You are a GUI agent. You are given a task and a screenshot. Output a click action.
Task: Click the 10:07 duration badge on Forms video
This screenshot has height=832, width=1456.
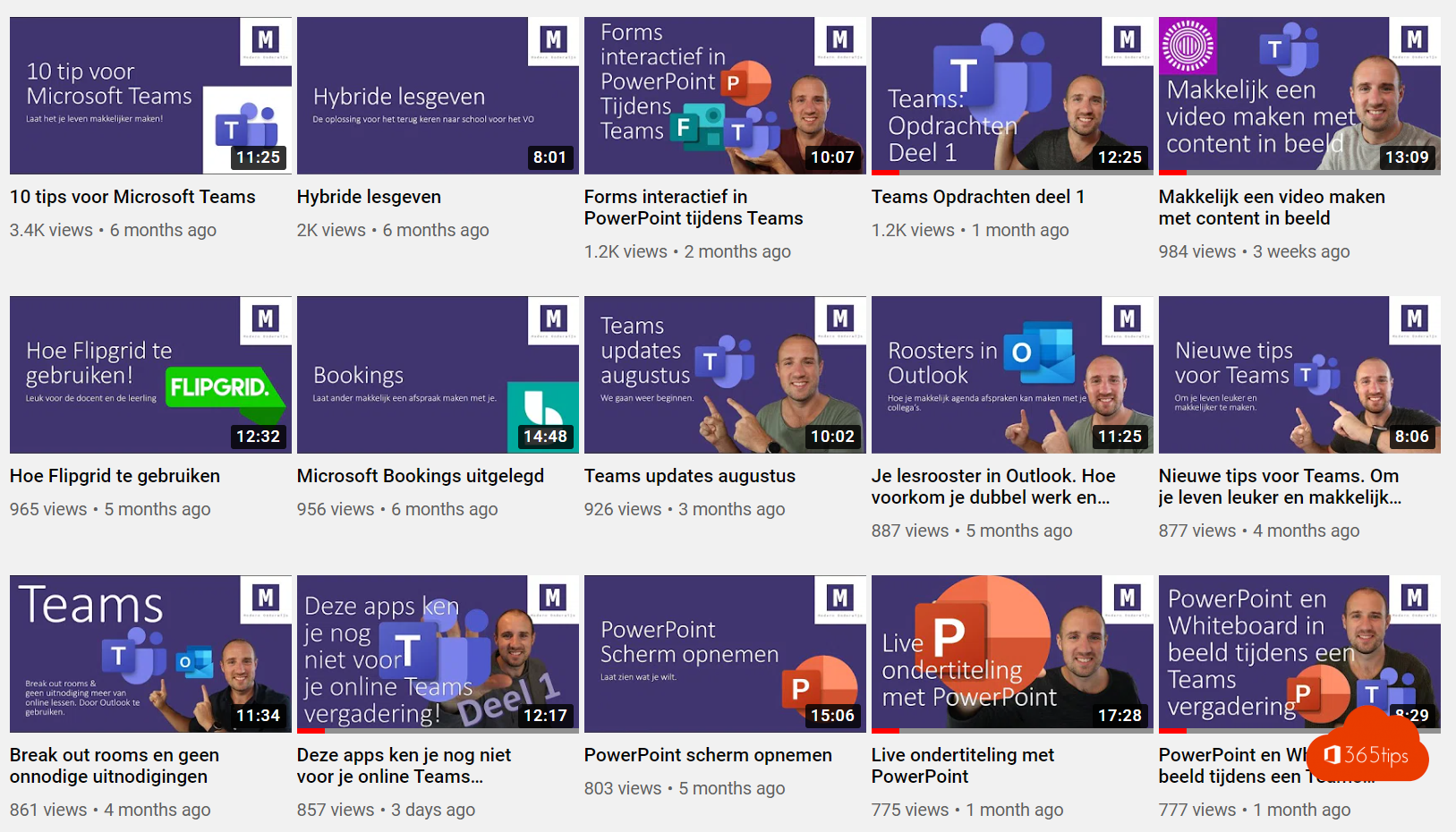pos(832,157)
